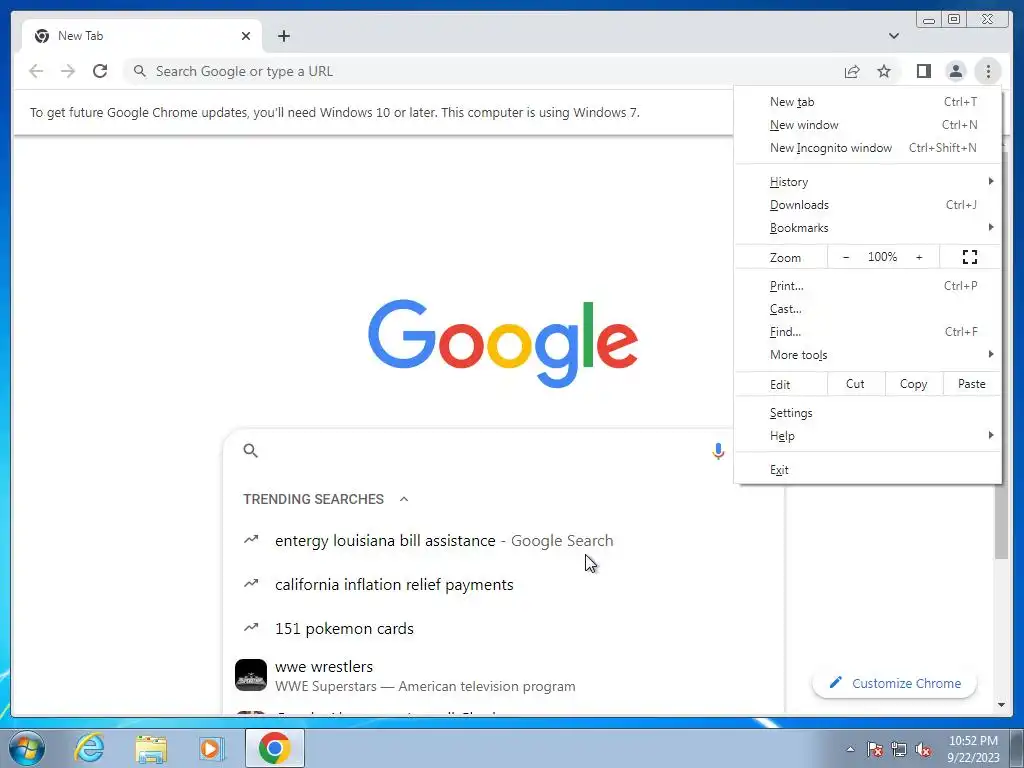Click Paste in the Edit row
Image resolution: width=1024 pixels, height=768 pixels.
click(972, 384)
